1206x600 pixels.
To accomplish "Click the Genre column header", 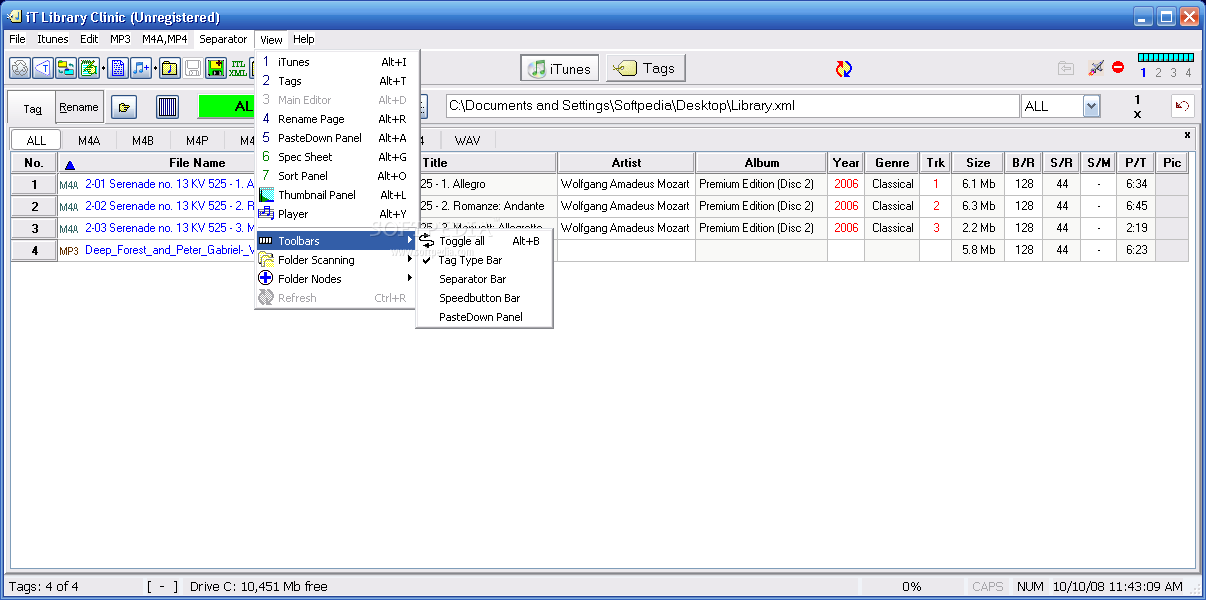I will (x=892, y=163).
